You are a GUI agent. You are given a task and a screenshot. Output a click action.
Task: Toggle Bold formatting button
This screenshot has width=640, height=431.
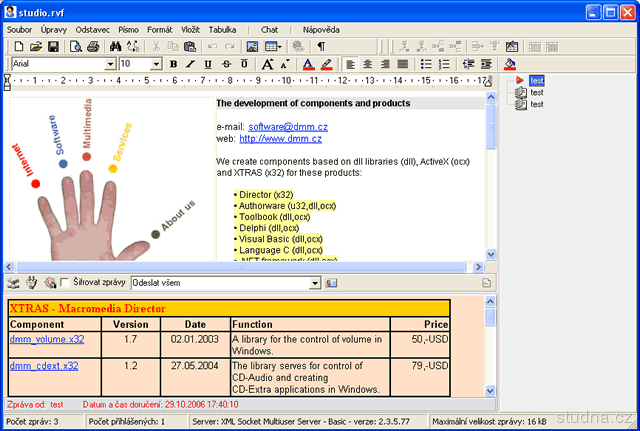pyautogui.click(x=173, y=64)
